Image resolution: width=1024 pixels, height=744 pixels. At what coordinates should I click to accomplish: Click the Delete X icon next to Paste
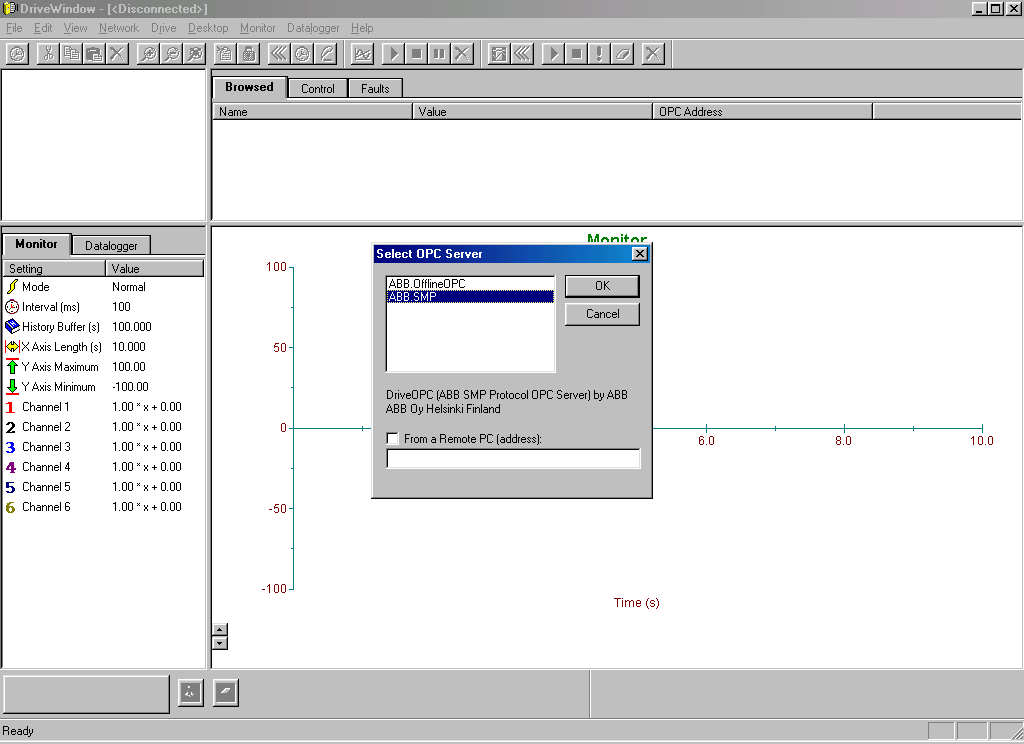click(117, 54)
